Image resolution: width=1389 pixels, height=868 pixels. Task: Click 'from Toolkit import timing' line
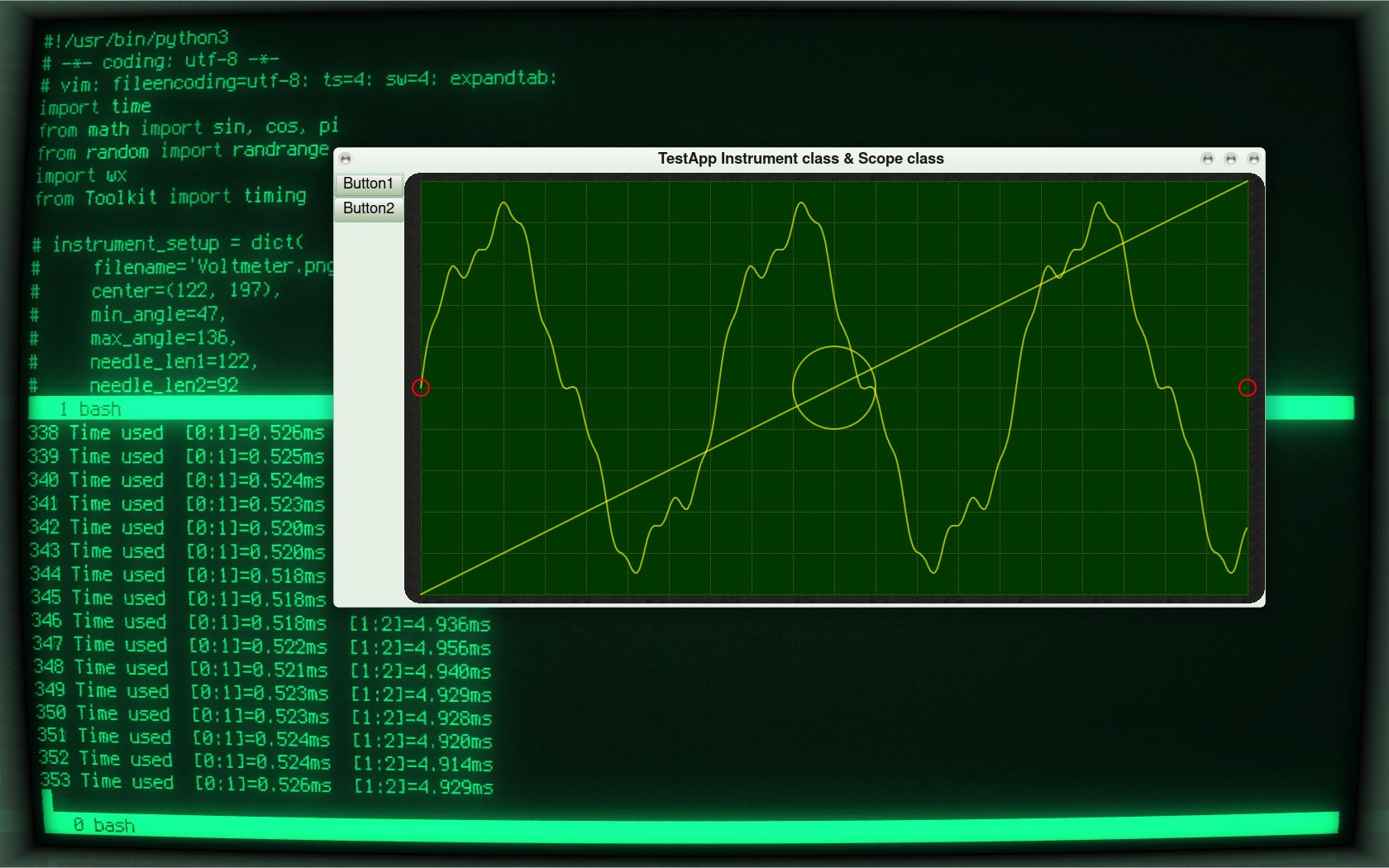click(170, 198)
